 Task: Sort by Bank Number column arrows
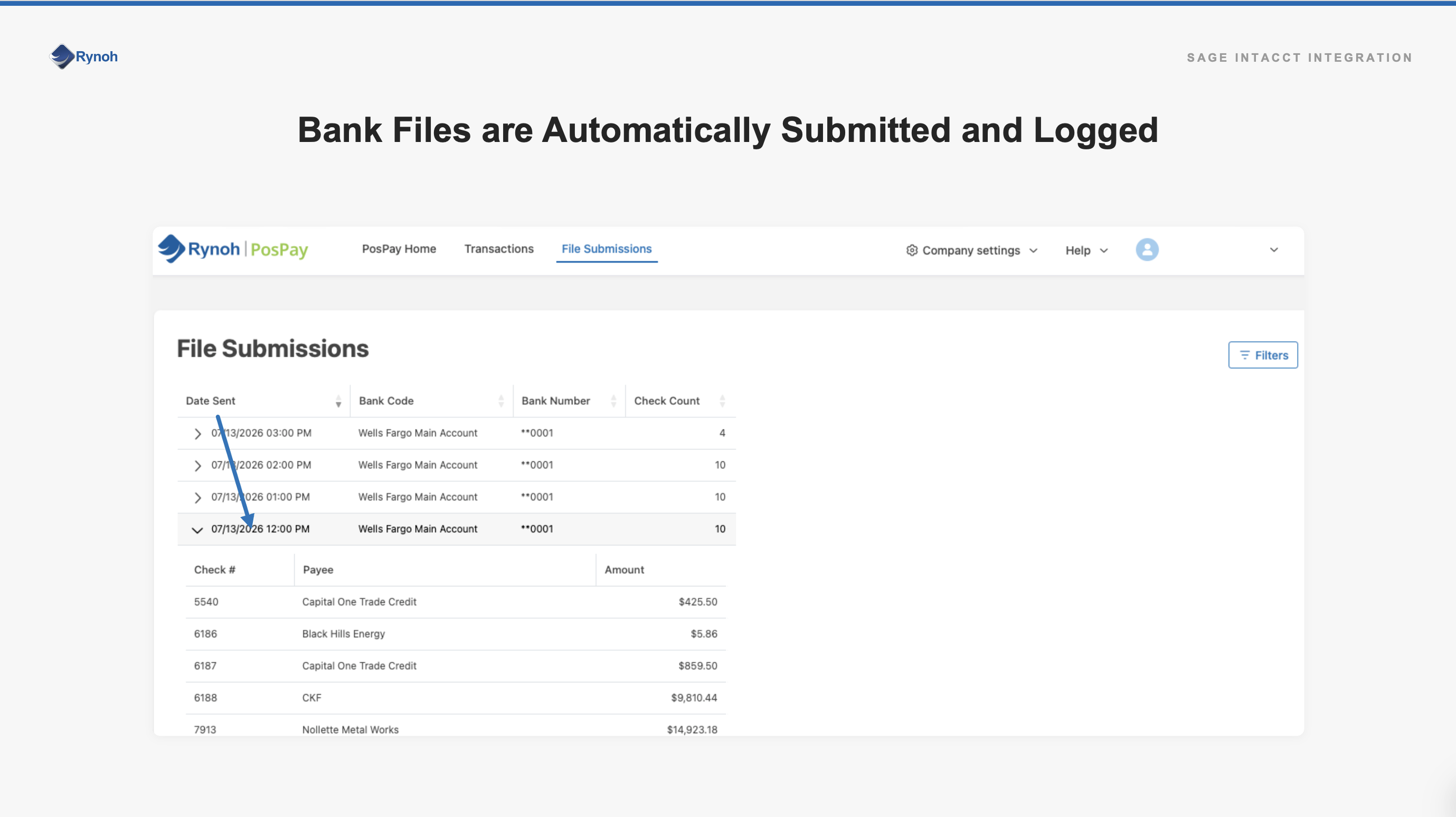tap(613, 401)
